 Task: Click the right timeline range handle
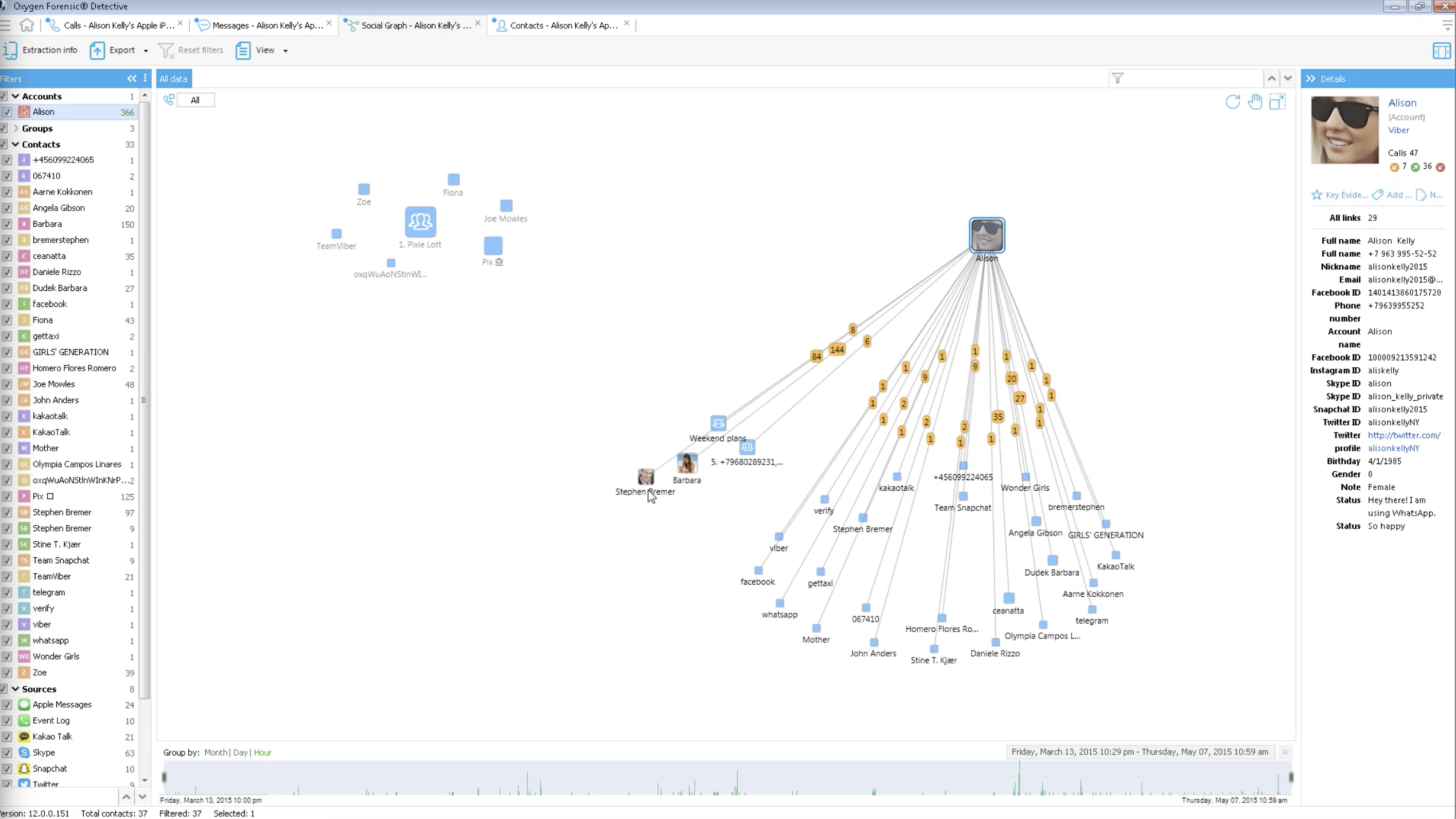pyautogui.click(x=1291, y=777)
